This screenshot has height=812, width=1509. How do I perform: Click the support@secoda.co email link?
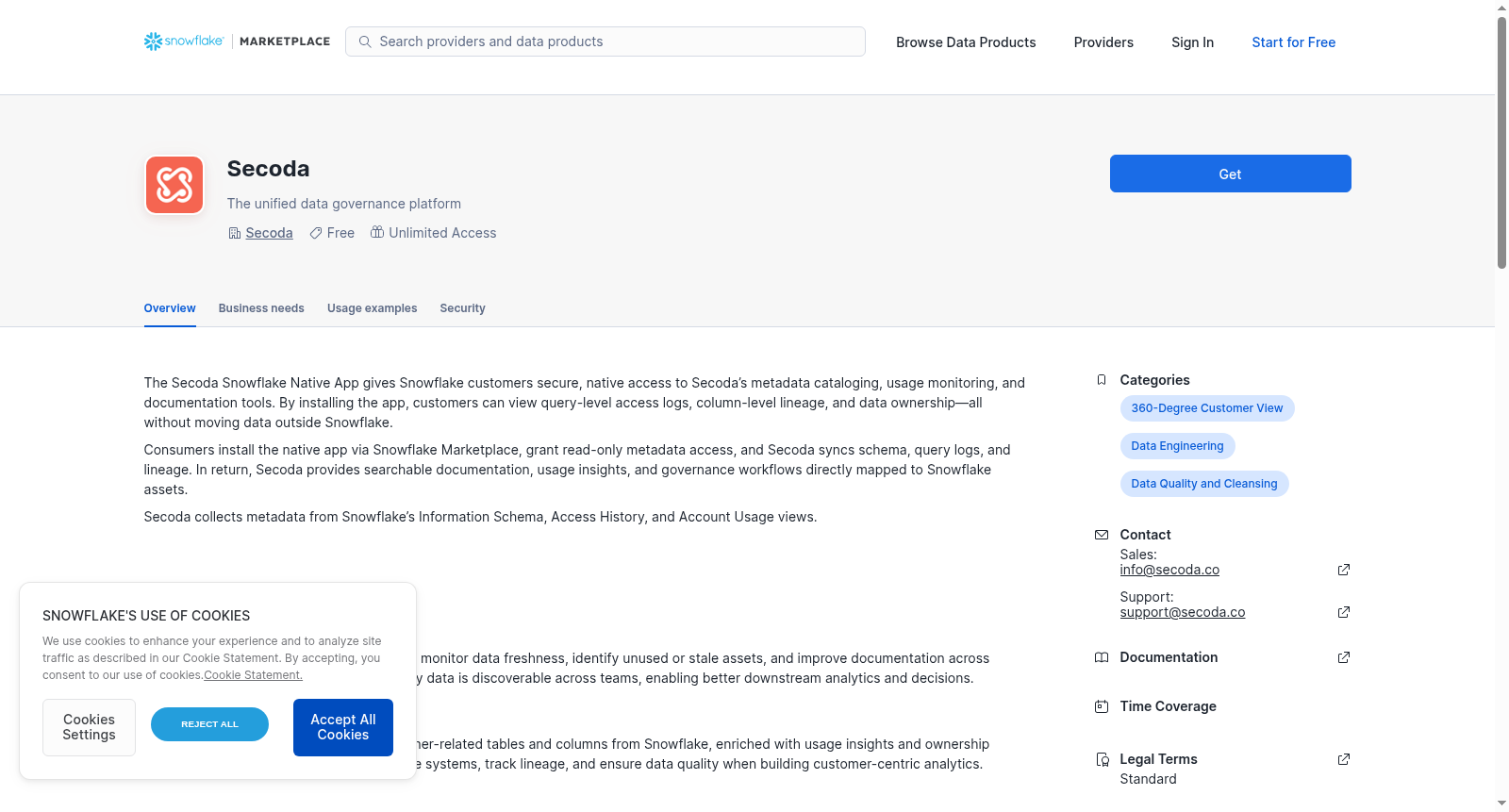click(1183, 612)
